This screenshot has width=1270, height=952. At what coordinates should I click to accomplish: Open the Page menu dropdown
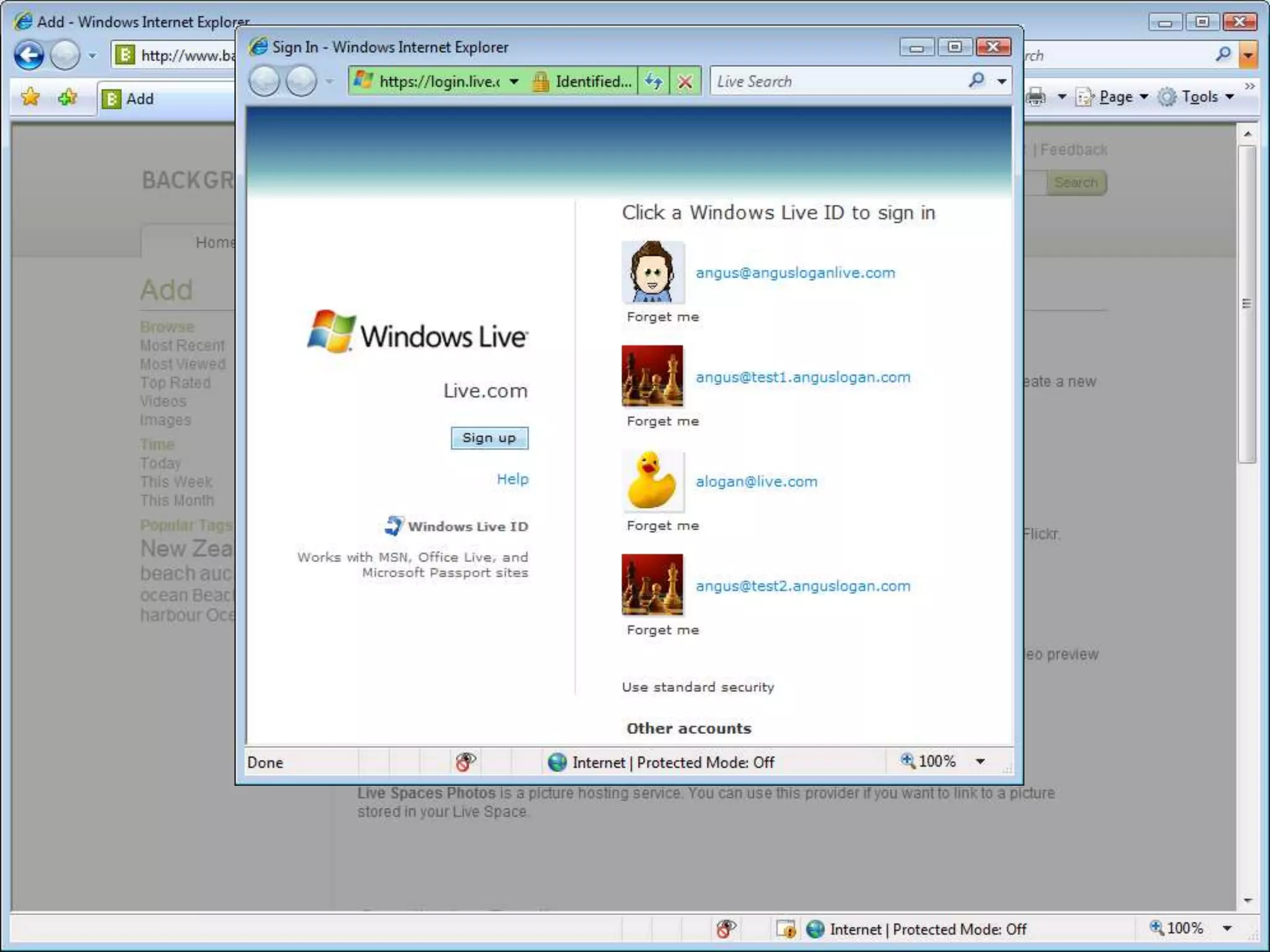click(1112, 97)
